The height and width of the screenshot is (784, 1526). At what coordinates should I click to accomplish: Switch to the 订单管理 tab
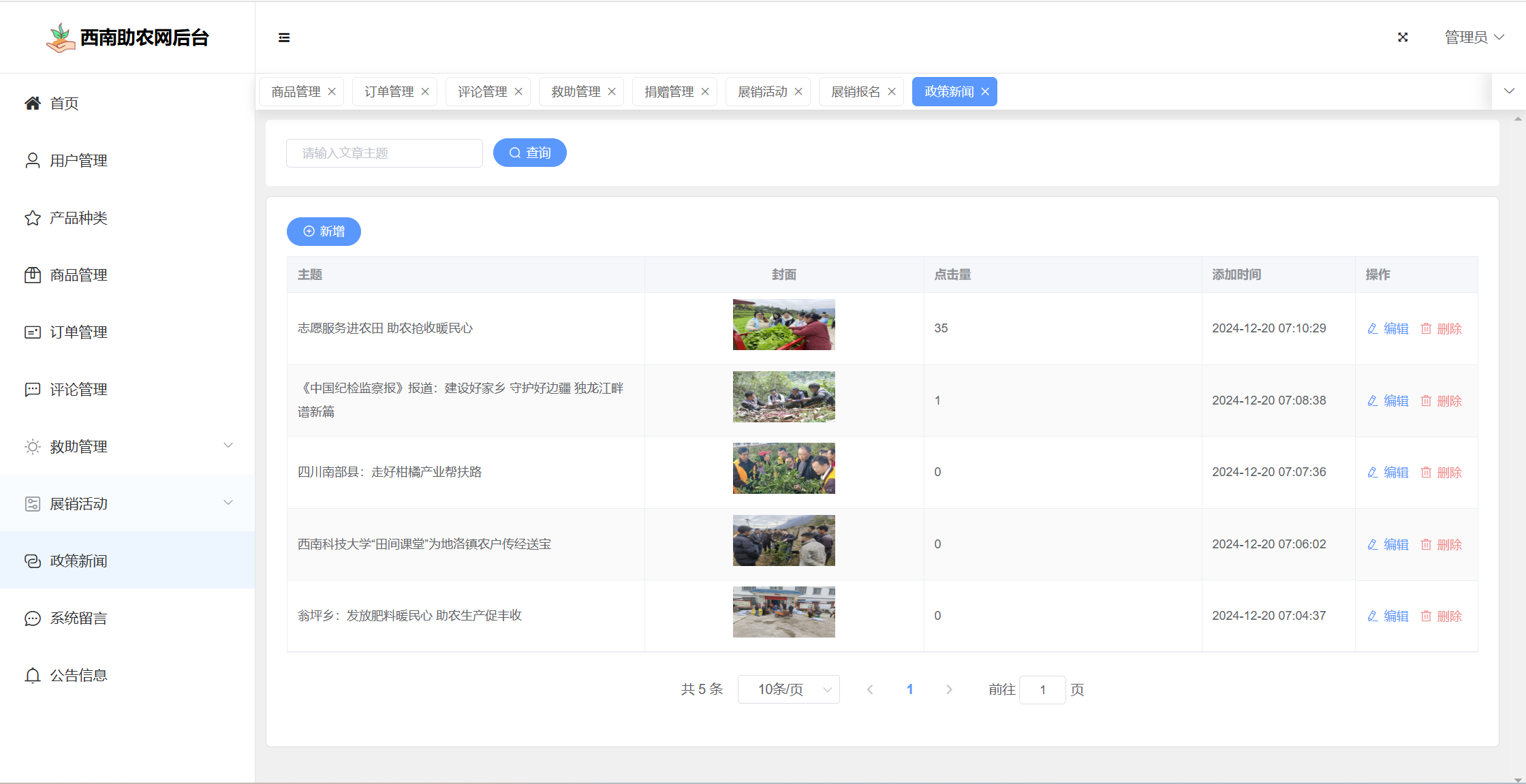(389, 92)
